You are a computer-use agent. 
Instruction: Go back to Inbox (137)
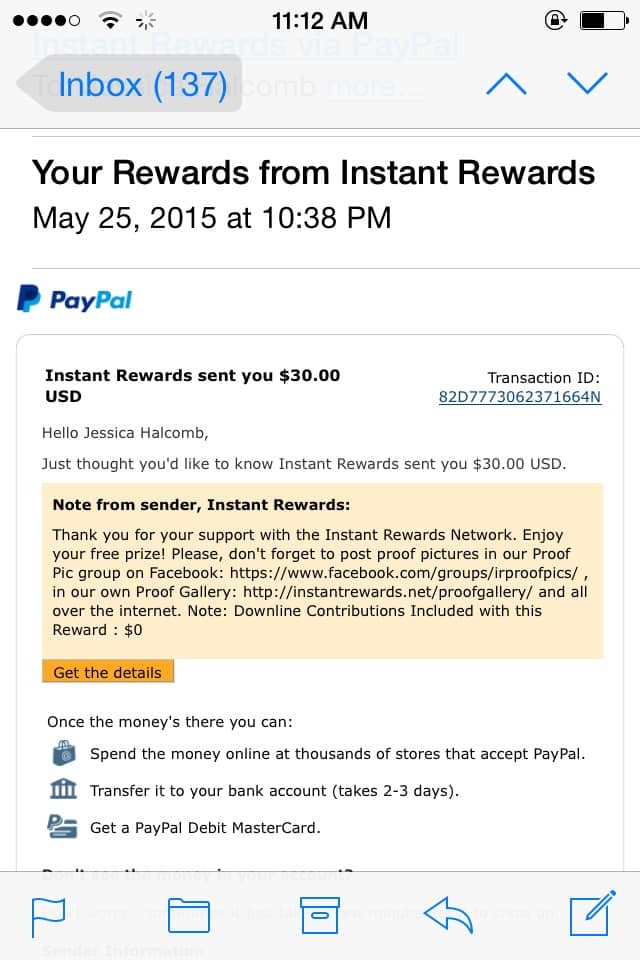click(130, 84)
